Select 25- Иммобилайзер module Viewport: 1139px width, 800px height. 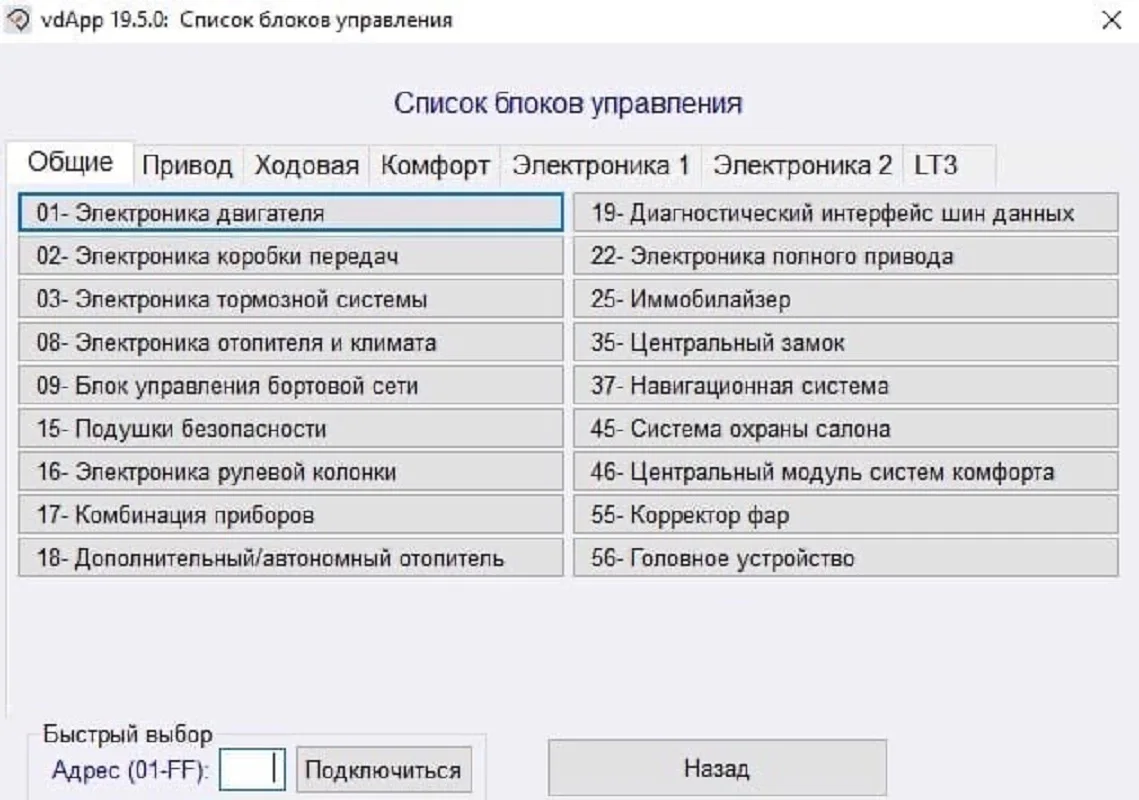(x=845, y=299)
